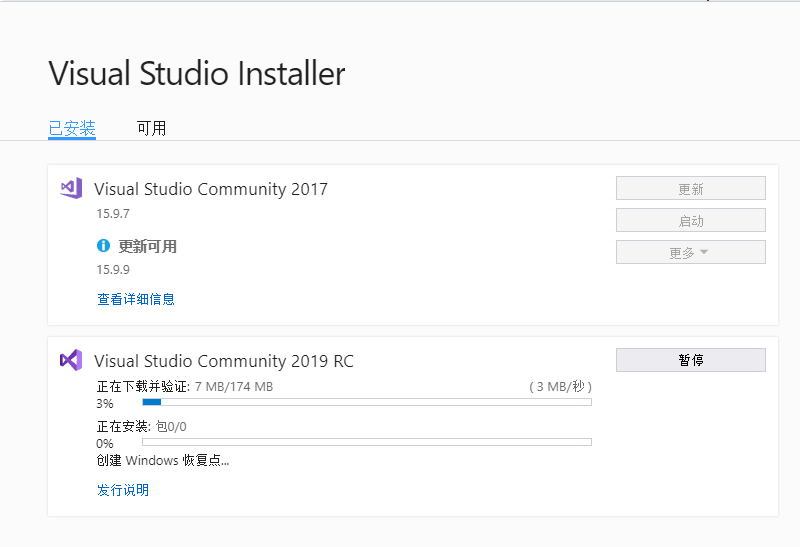Click the 3% download percentage label

105,404
